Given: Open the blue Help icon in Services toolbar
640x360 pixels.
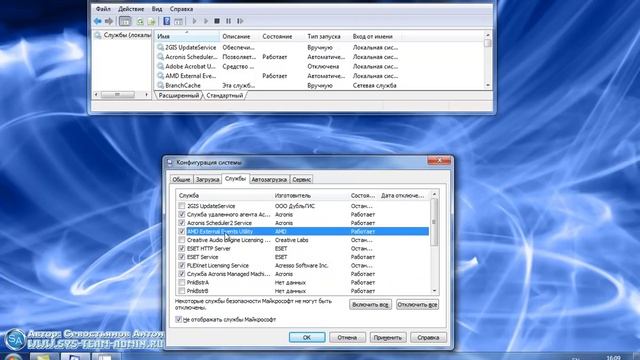Looking at the screenshot, I should [x=167, y=21].
